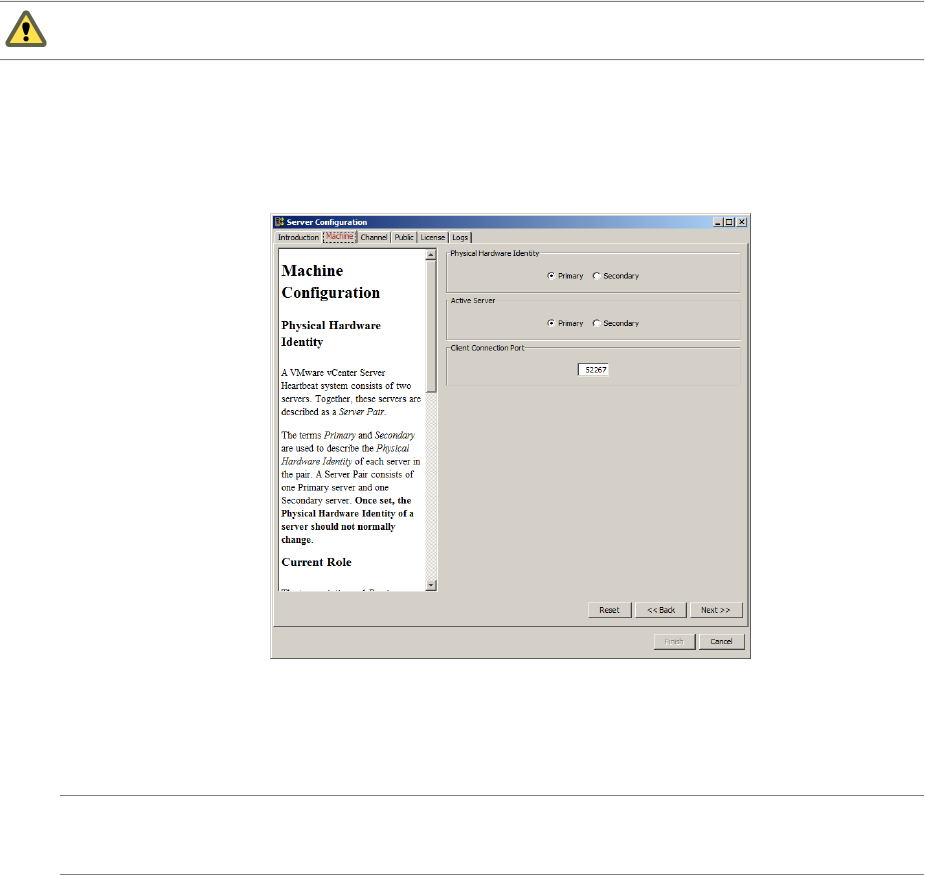Click the Client Connection Port field

pyautogui.click(x=593, y=370)
